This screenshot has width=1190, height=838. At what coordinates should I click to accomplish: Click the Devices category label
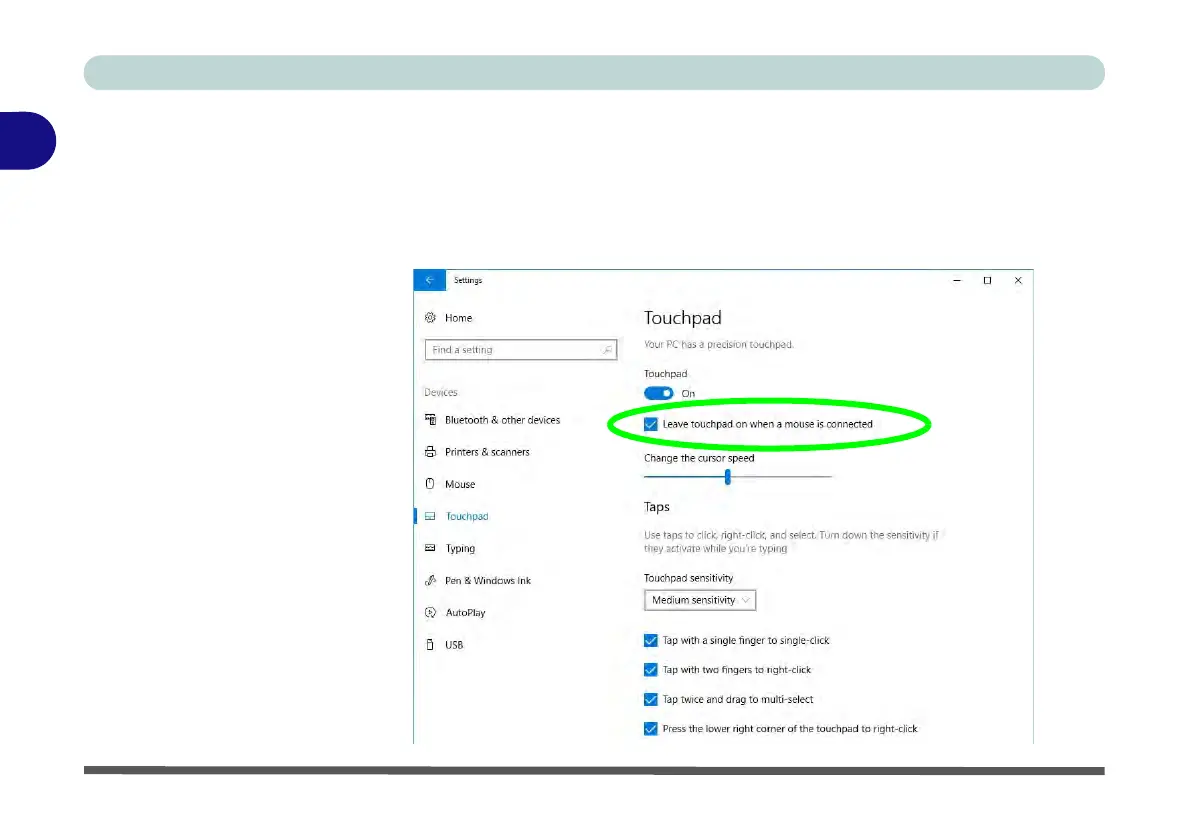441,392
